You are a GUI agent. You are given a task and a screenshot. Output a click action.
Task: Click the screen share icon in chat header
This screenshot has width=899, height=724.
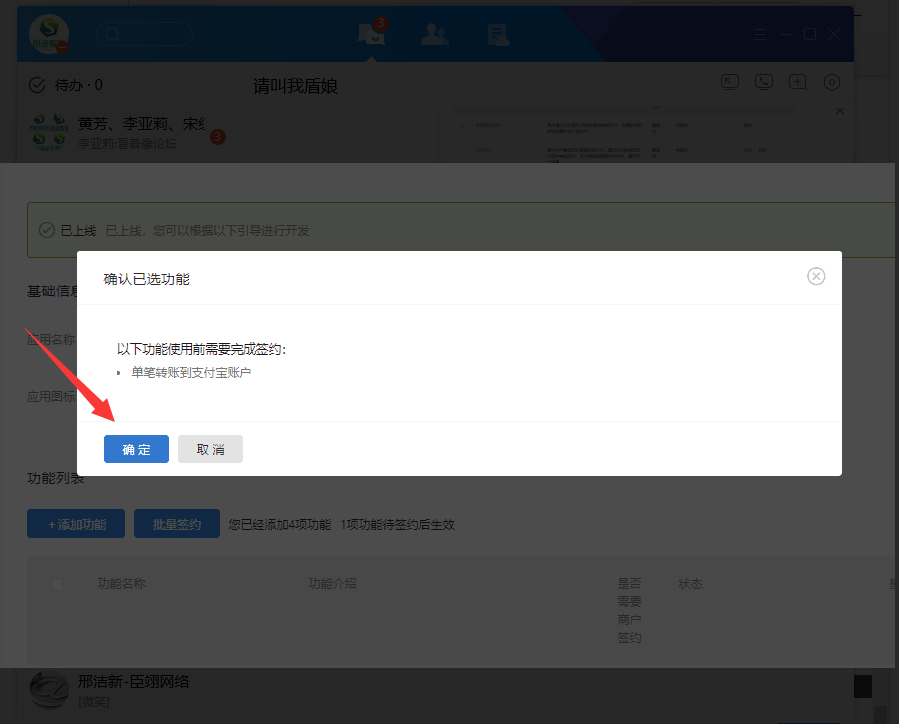point(731,83)
